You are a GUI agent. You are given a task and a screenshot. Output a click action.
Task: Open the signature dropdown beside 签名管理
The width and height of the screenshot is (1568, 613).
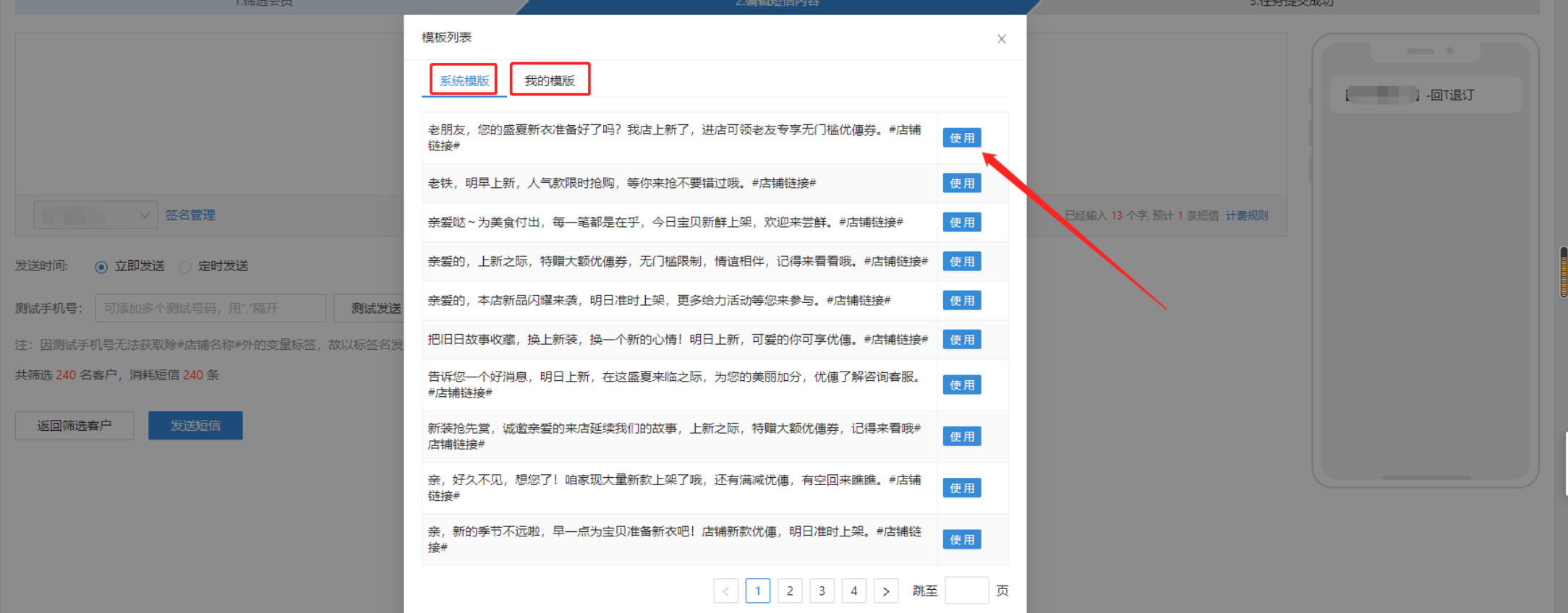click(96, 215)
